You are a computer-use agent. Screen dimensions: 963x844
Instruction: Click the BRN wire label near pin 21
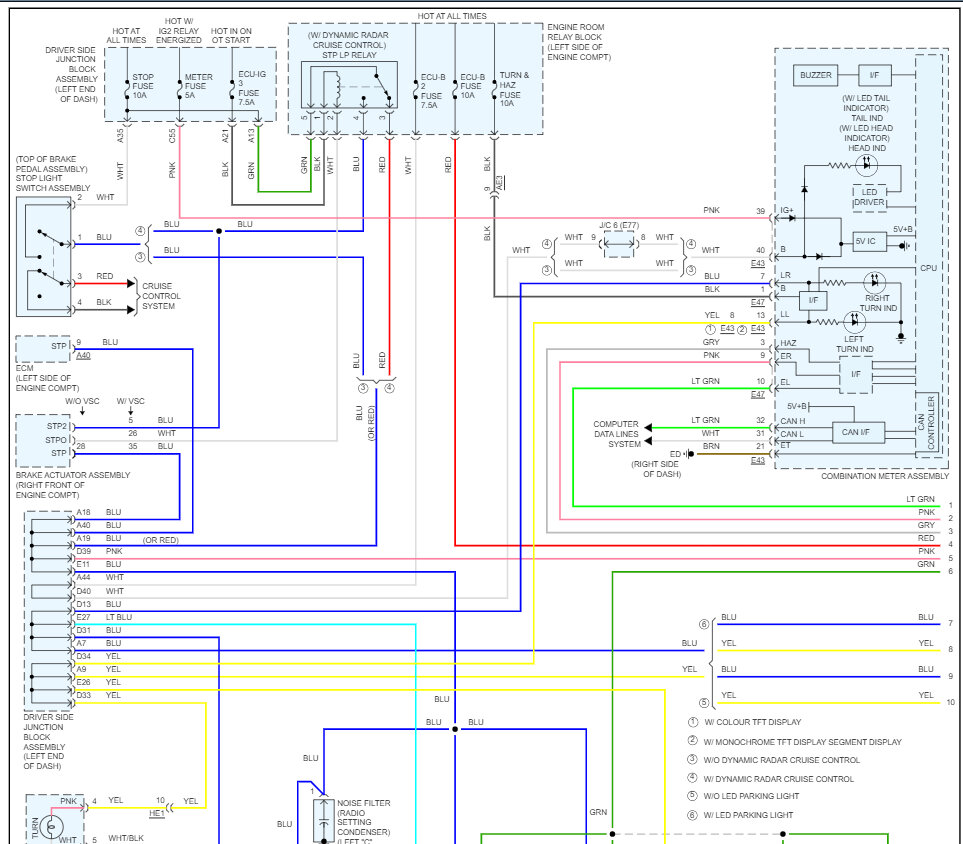pyautogui.click(x=711, y=446)
